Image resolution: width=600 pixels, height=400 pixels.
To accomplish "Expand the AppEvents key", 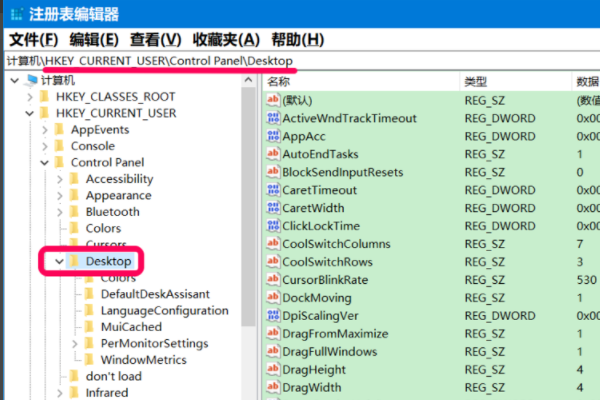I will (x=45, y=130).
